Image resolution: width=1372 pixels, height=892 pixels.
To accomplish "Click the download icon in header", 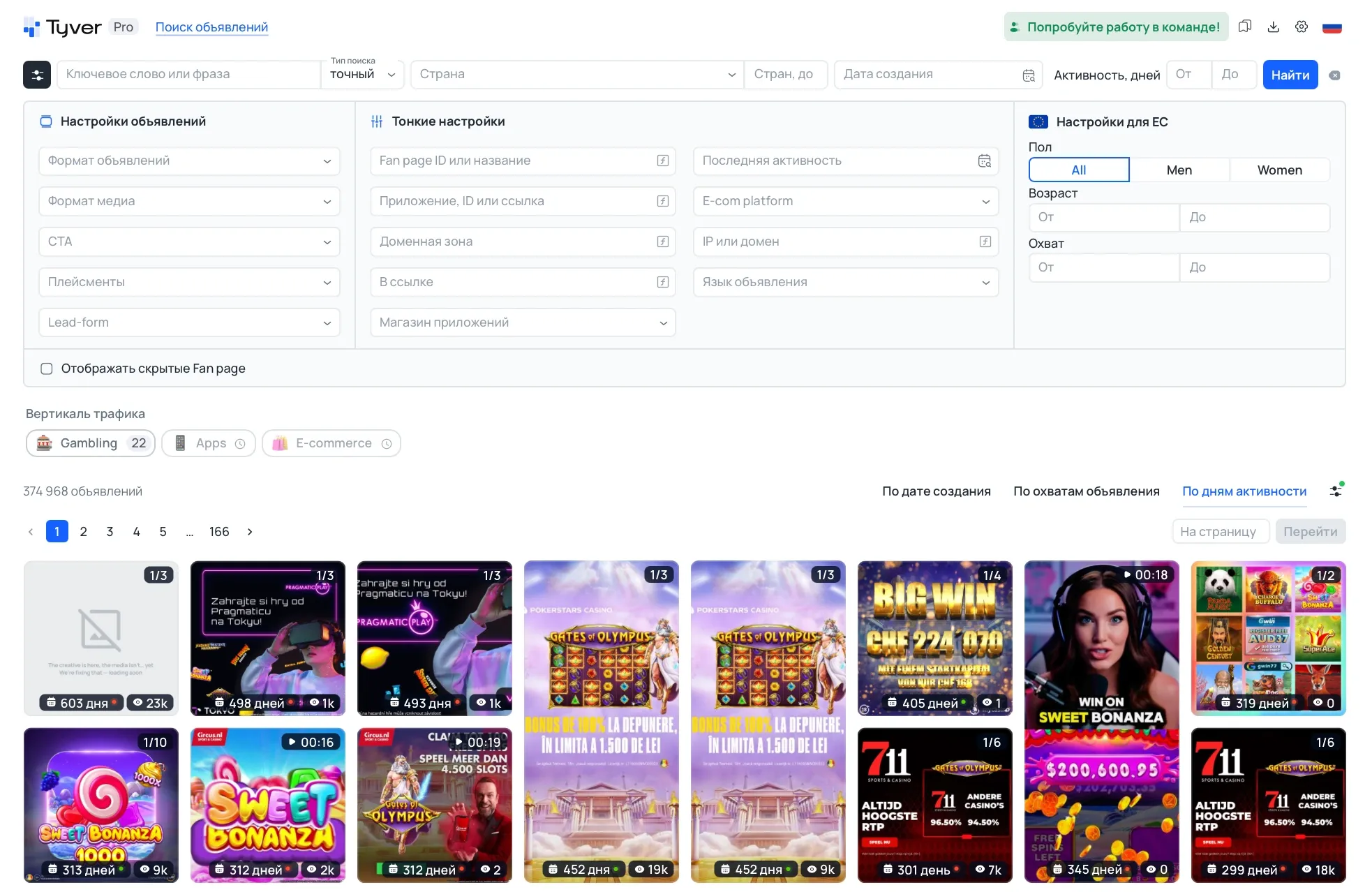I will click(1274, 27).
